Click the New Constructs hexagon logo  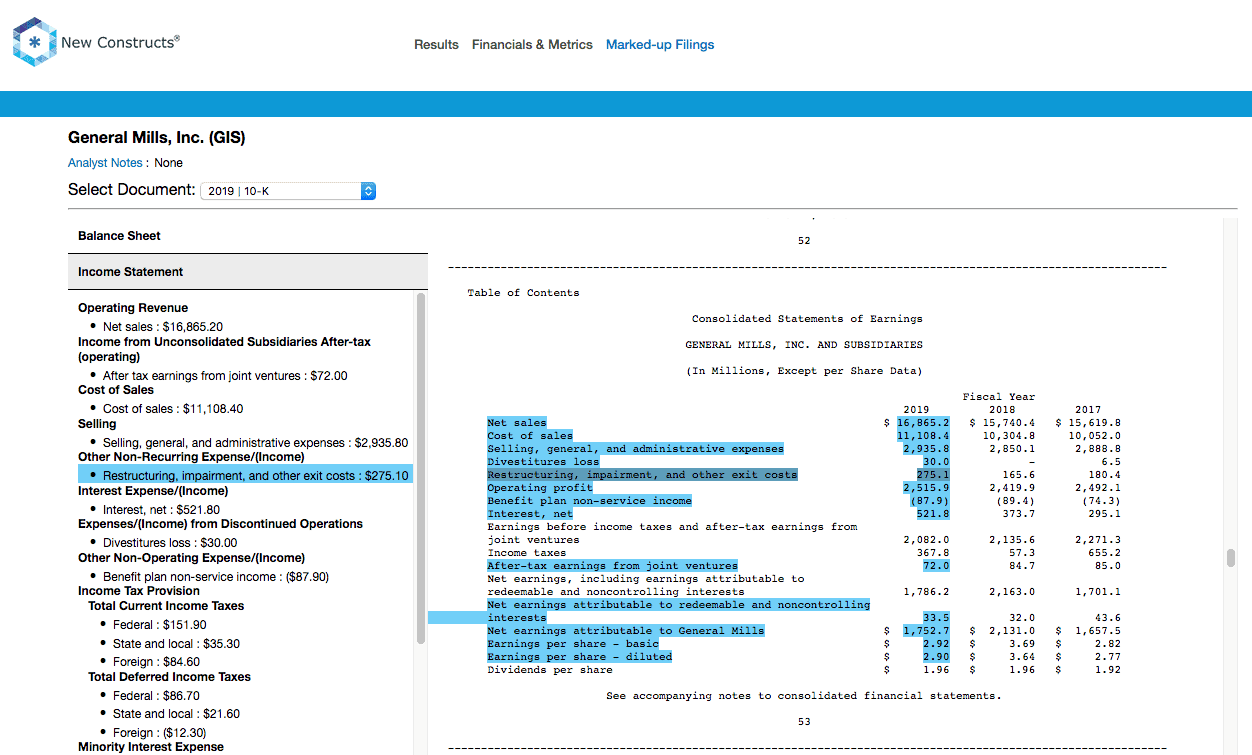35,42
